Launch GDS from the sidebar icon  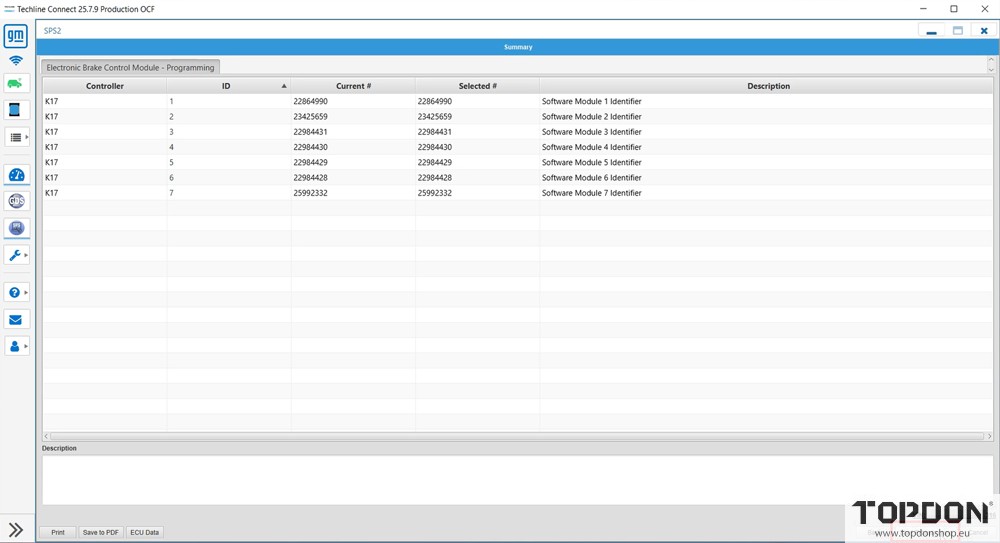(16, 201)
